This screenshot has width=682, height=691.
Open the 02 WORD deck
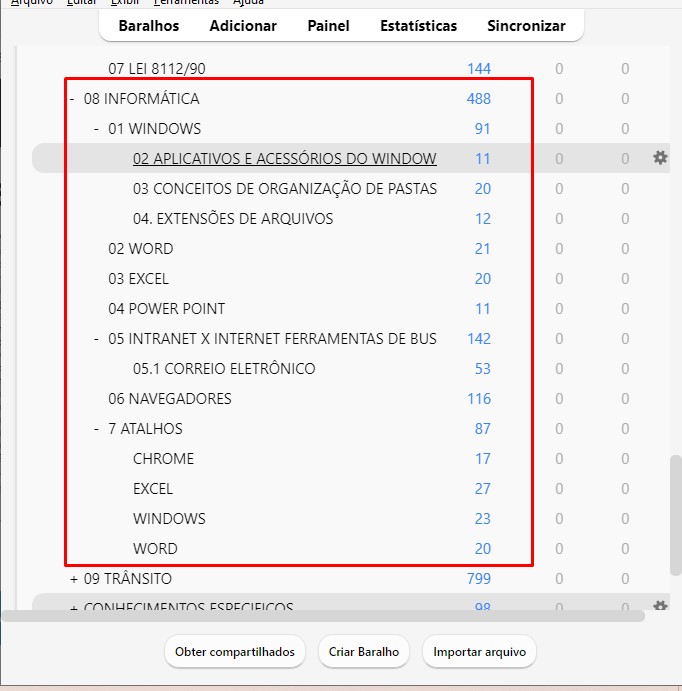pyautogui.click(x=141, y=249)
